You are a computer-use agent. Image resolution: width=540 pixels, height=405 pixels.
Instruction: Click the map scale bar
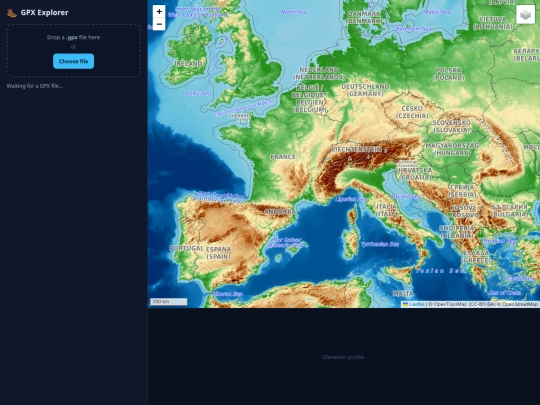click(168, 302)
